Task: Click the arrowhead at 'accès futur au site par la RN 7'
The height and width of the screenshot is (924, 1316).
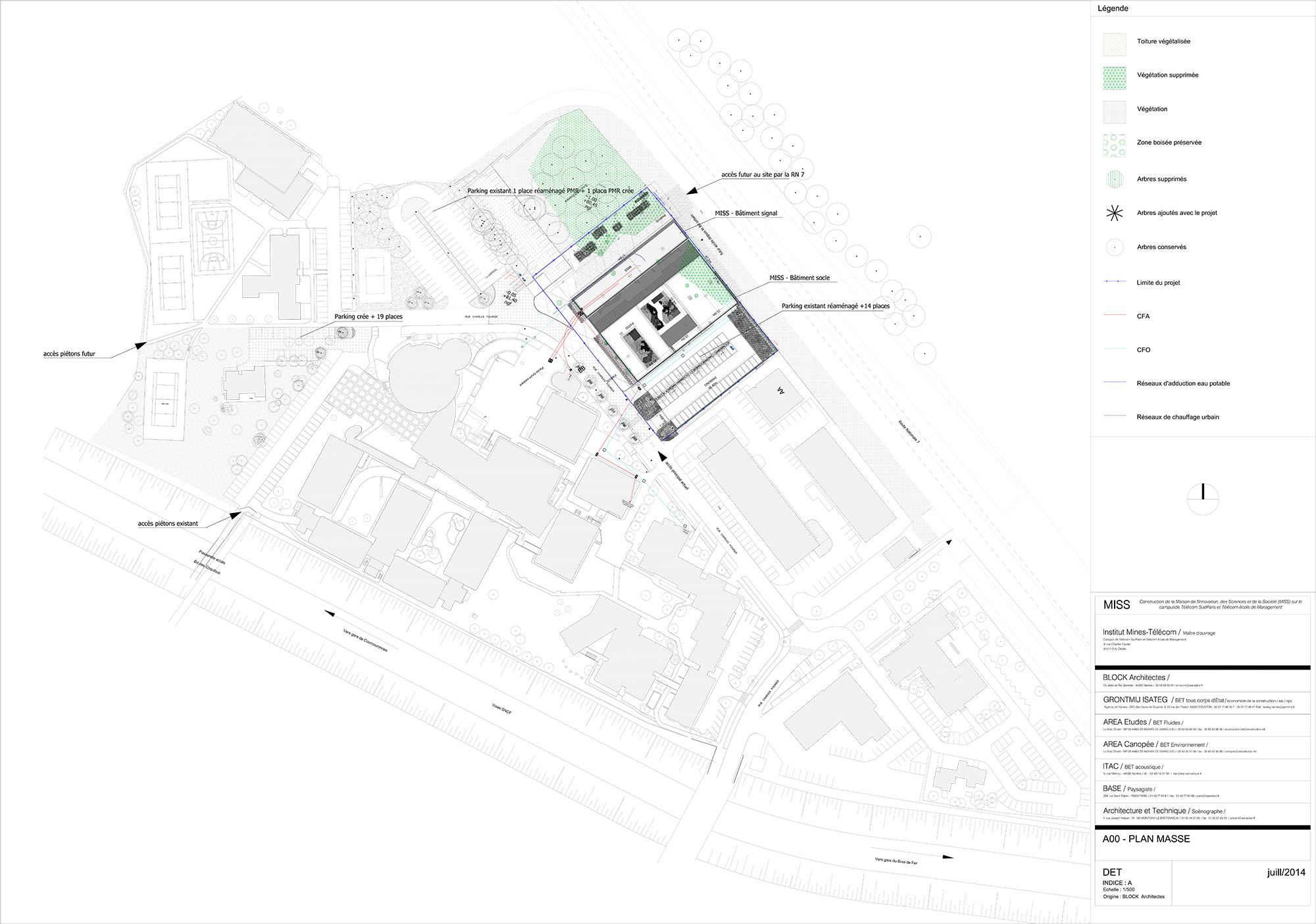Action: 692,191
